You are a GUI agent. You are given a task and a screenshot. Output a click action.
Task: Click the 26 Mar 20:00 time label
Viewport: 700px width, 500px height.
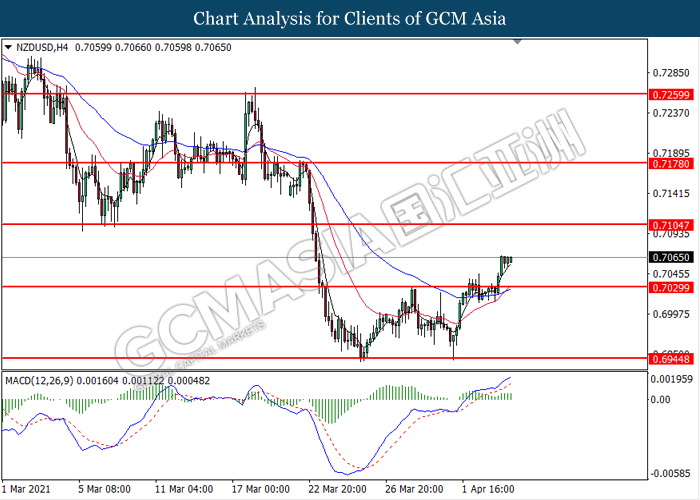[414, 489]
